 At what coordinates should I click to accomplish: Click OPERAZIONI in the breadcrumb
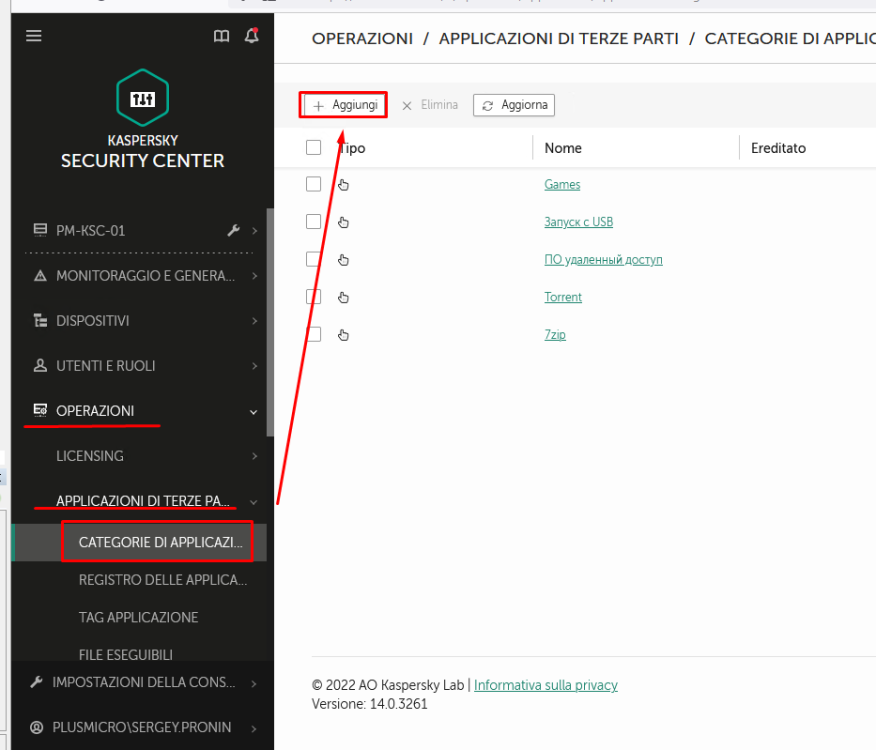coord(362,39)
